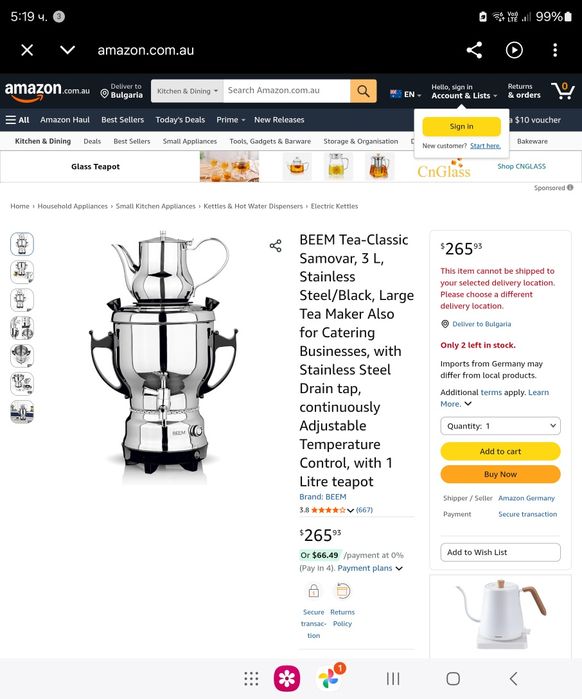The height and width of the screenshot is (699, 582).
Task: Open Today's Deals in nav bar
Action: click(x=180, y=120)
